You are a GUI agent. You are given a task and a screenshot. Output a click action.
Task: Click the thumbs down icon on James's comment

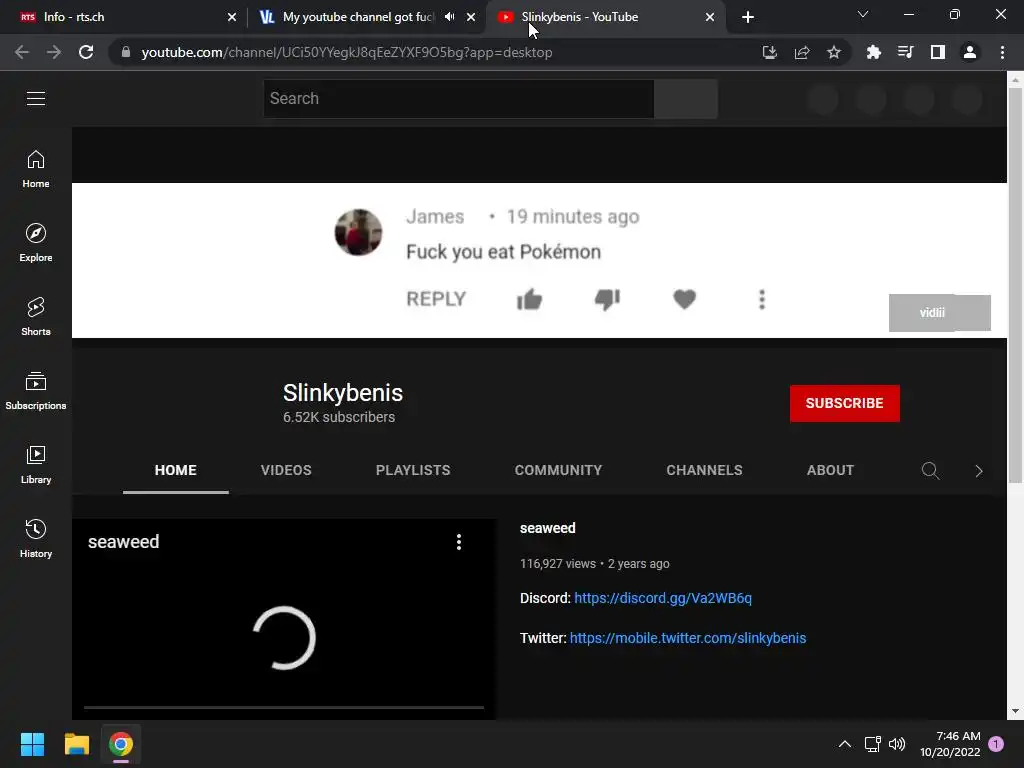point(607,299)
